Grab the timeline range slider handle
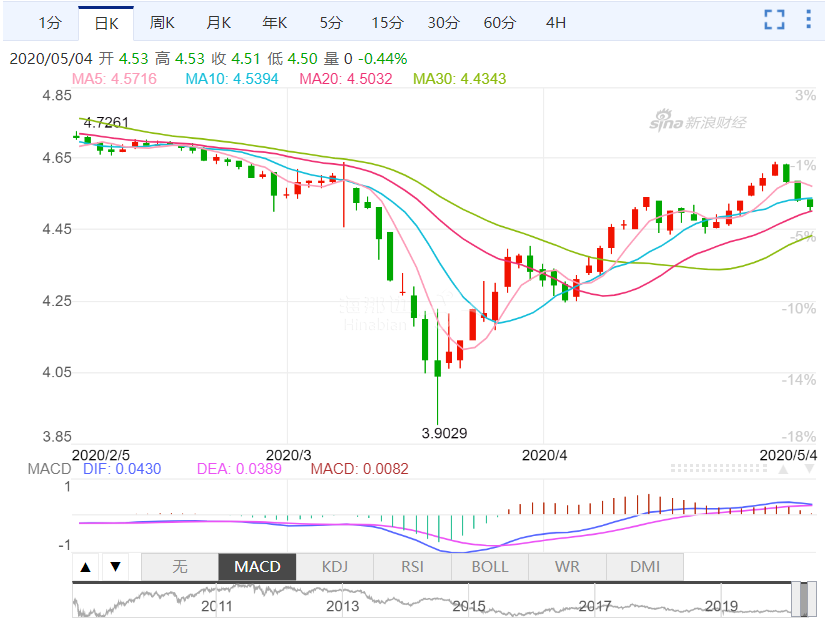 coord(799,599)
